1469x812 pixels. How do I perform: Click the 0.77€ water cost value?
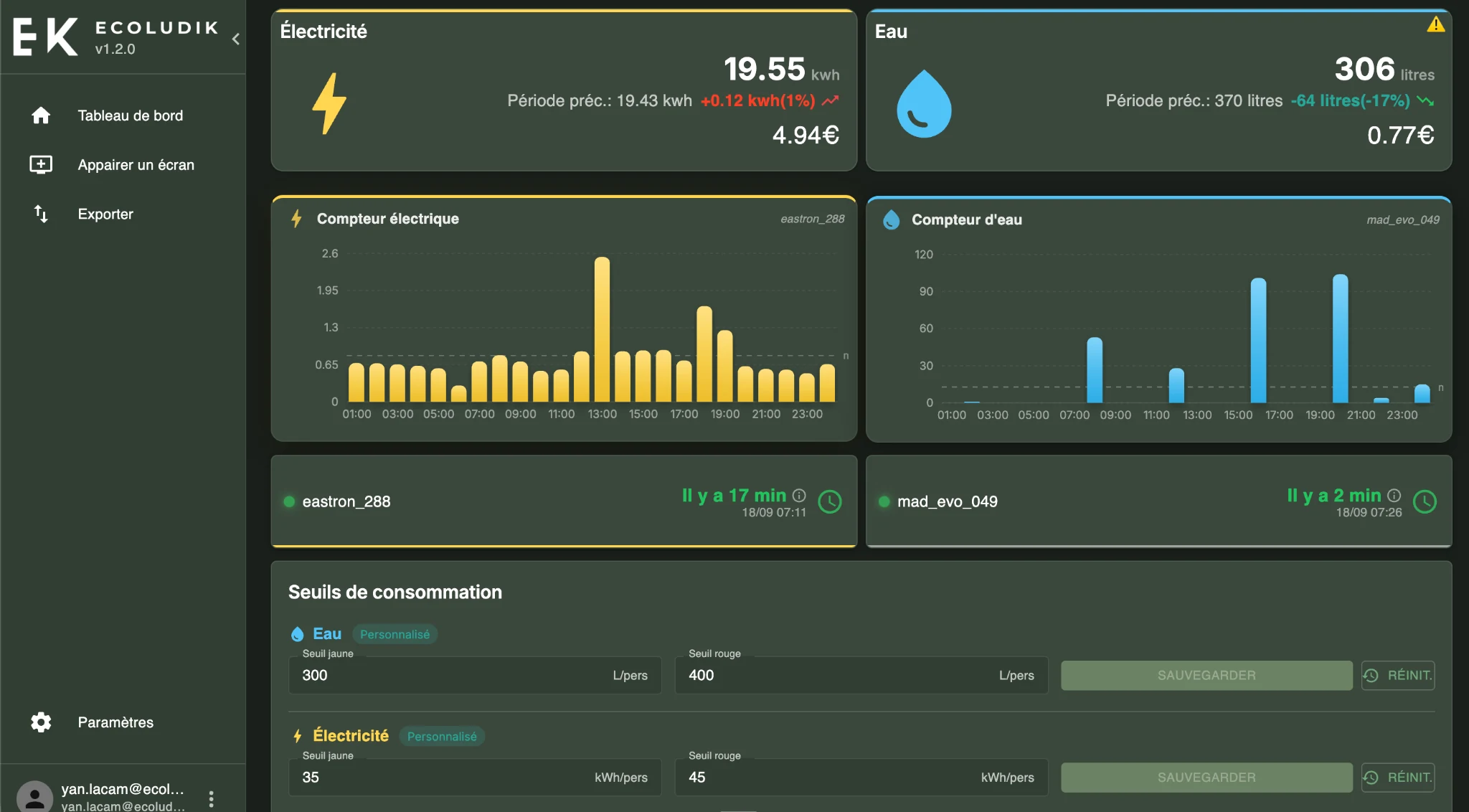pos(1400,135)
